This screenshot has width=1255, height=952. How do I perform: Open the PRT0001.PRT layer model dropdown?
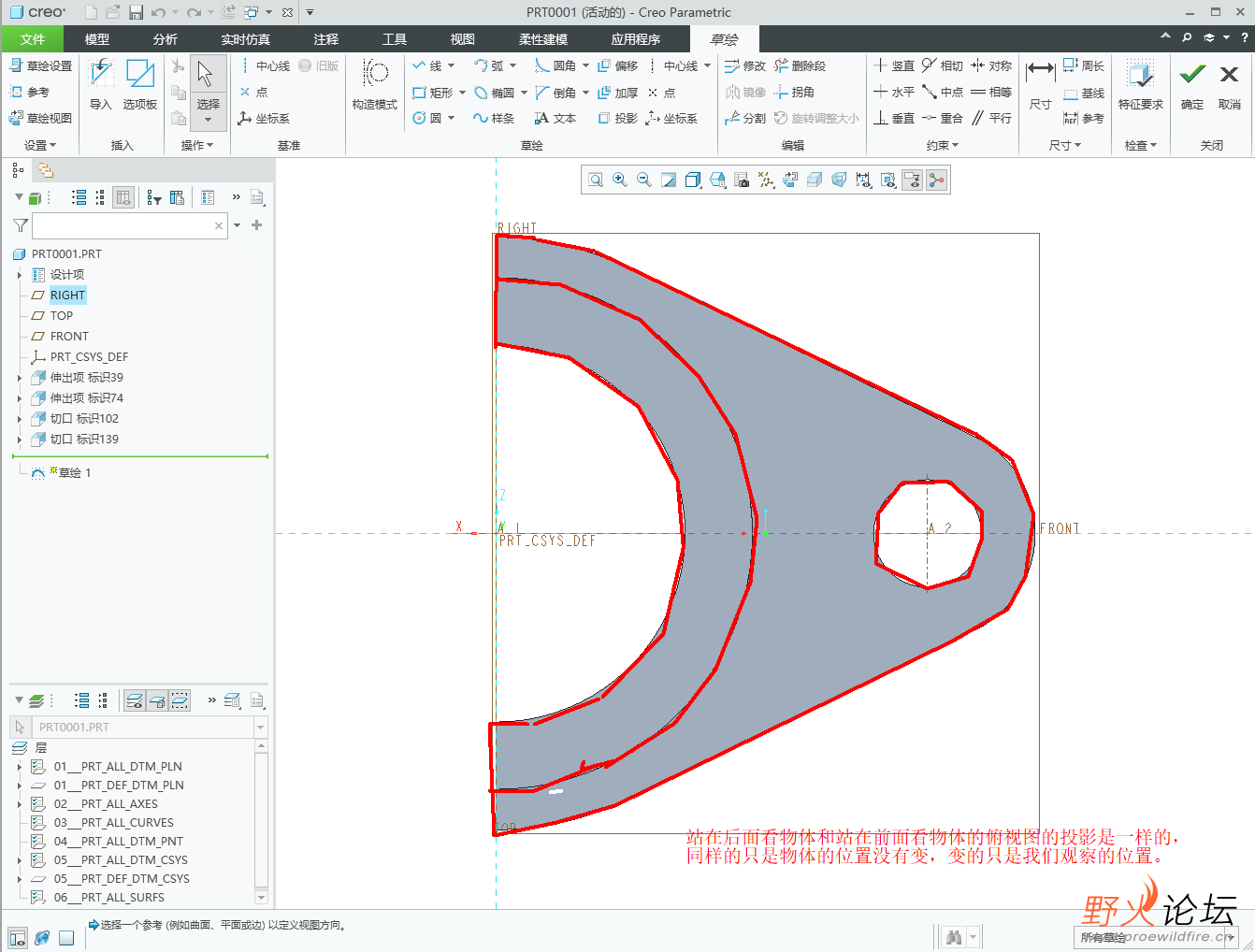tap(261, 727)
